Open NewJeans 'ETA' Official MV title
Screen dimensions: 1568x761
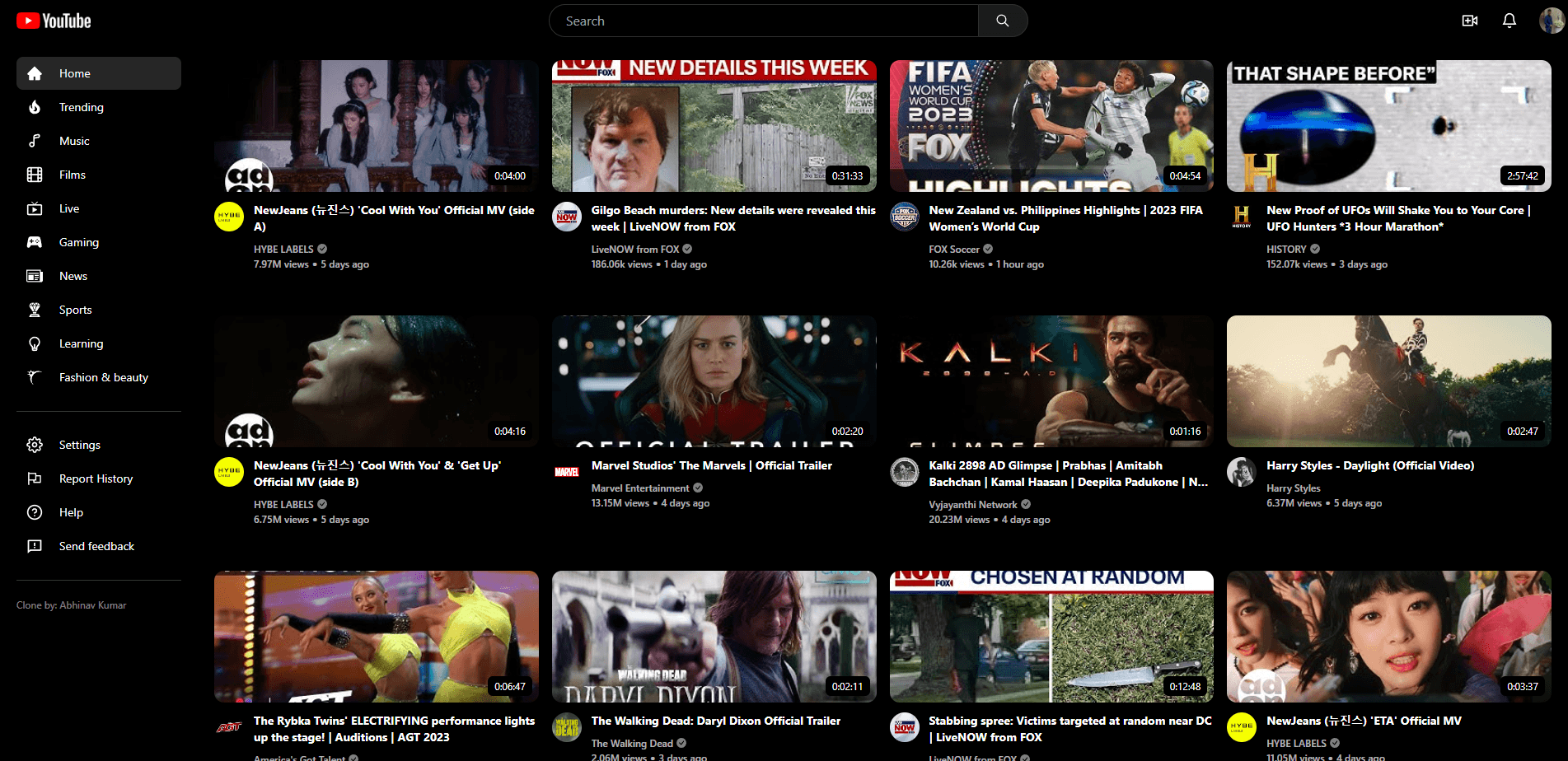click(1364, 721)
